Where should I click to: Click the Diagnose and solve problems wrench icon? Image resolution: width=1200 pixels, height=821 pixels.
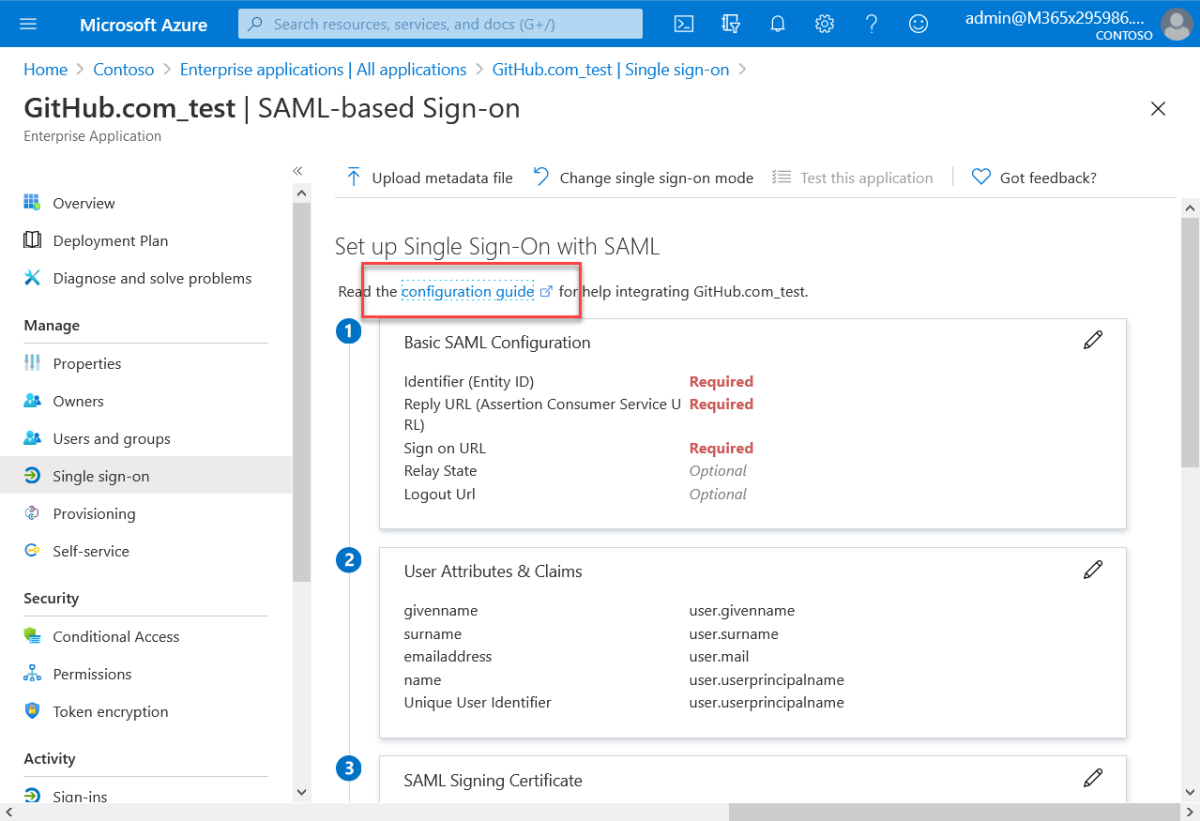[33, 278]
